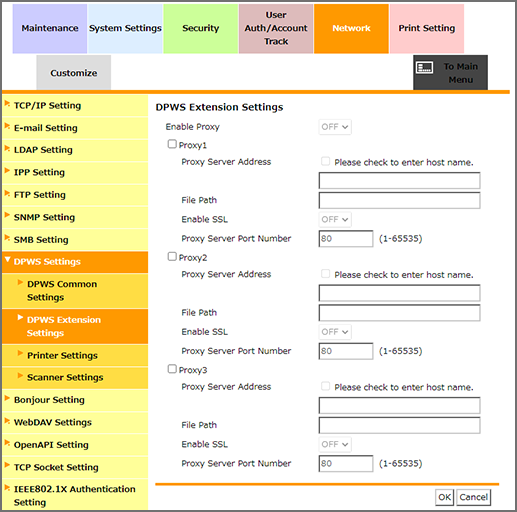Check the Proxy2 host name entry checkbox

325,274
